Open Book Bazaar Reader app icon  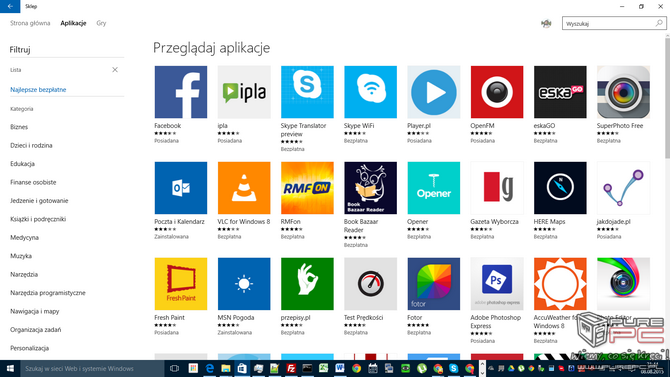click(370, 188)
